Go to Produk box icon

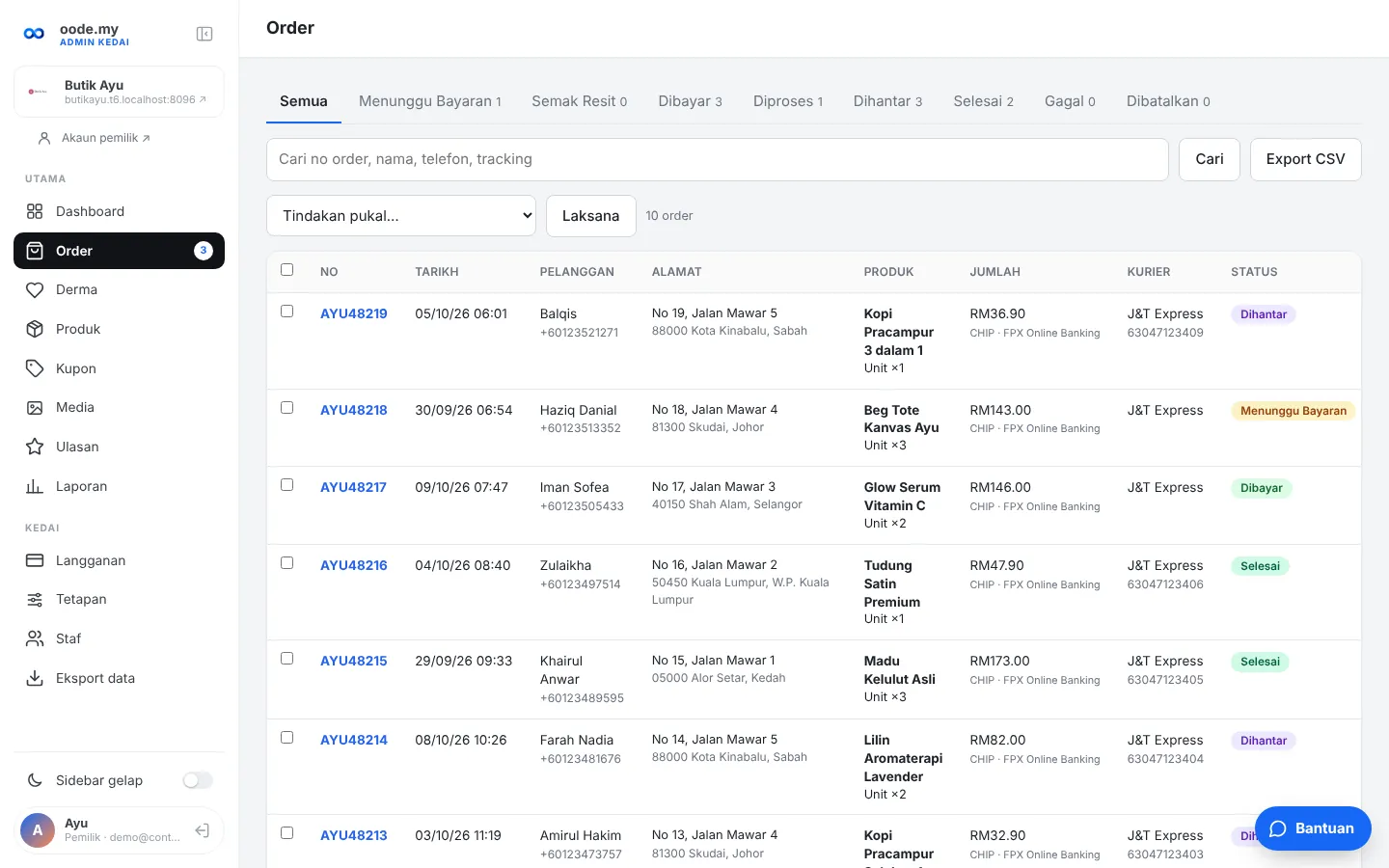[35, 329]
